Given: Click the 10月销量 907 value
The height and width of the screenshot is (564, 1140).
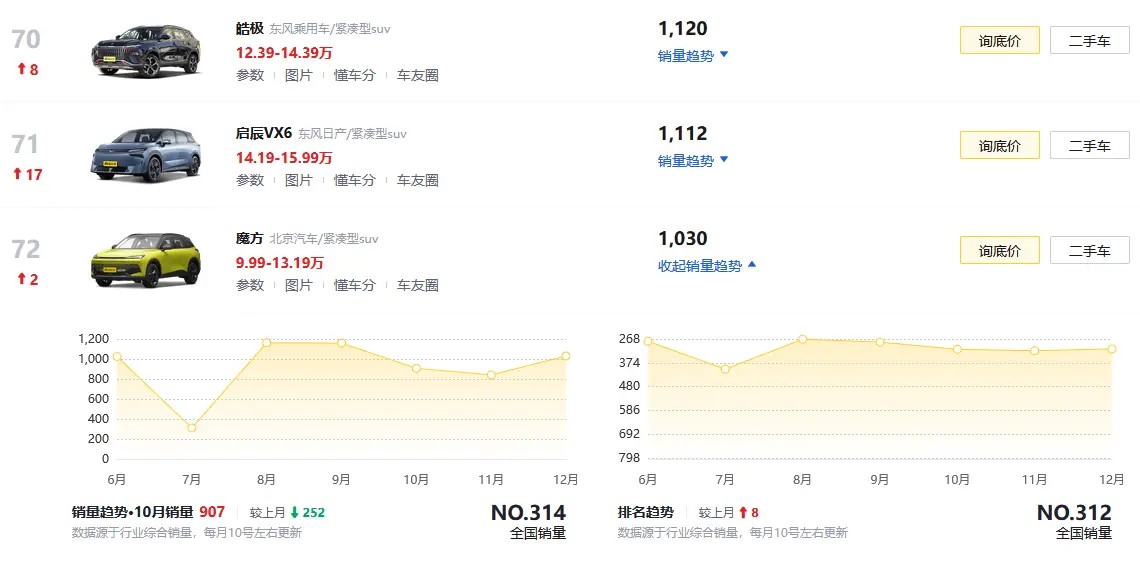Looking at the screenshot, I should click(212, 512).
